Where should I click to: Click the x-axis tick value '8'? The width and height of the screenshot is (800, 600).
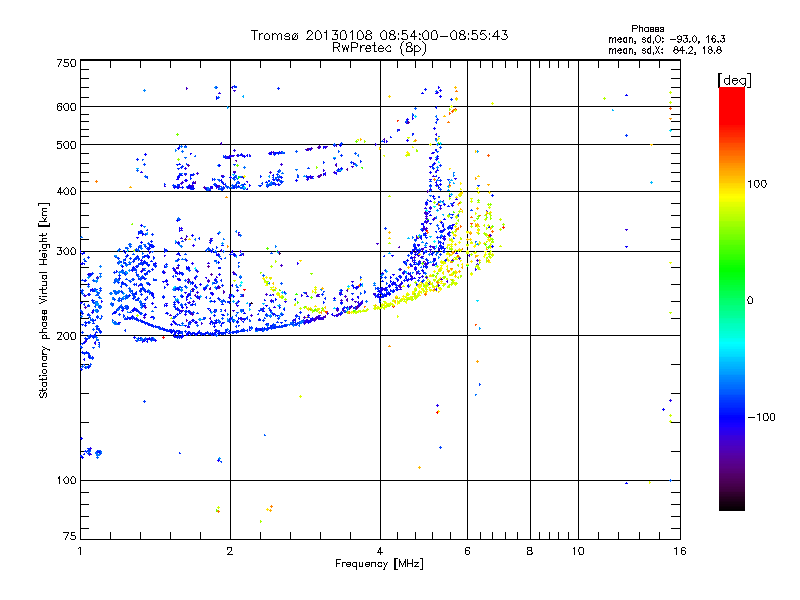click(530, 551)
